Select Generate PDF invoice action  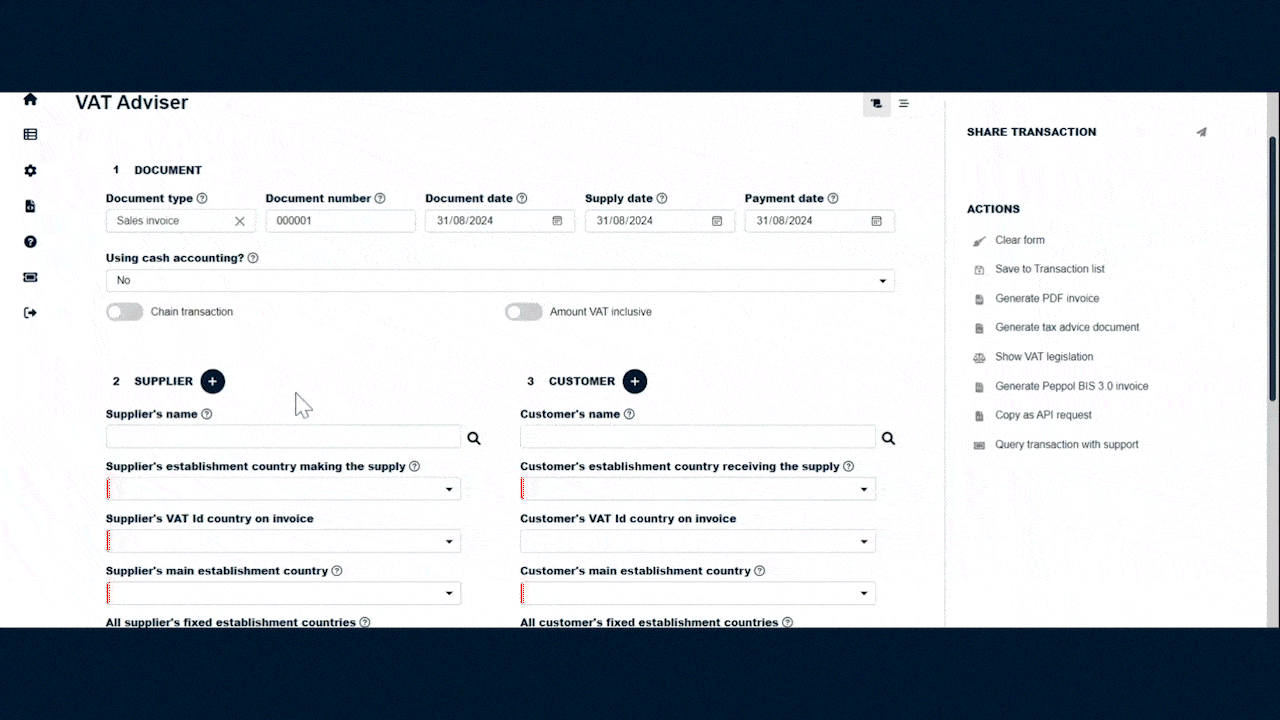pyautogui.click(x=1046, y=298)
